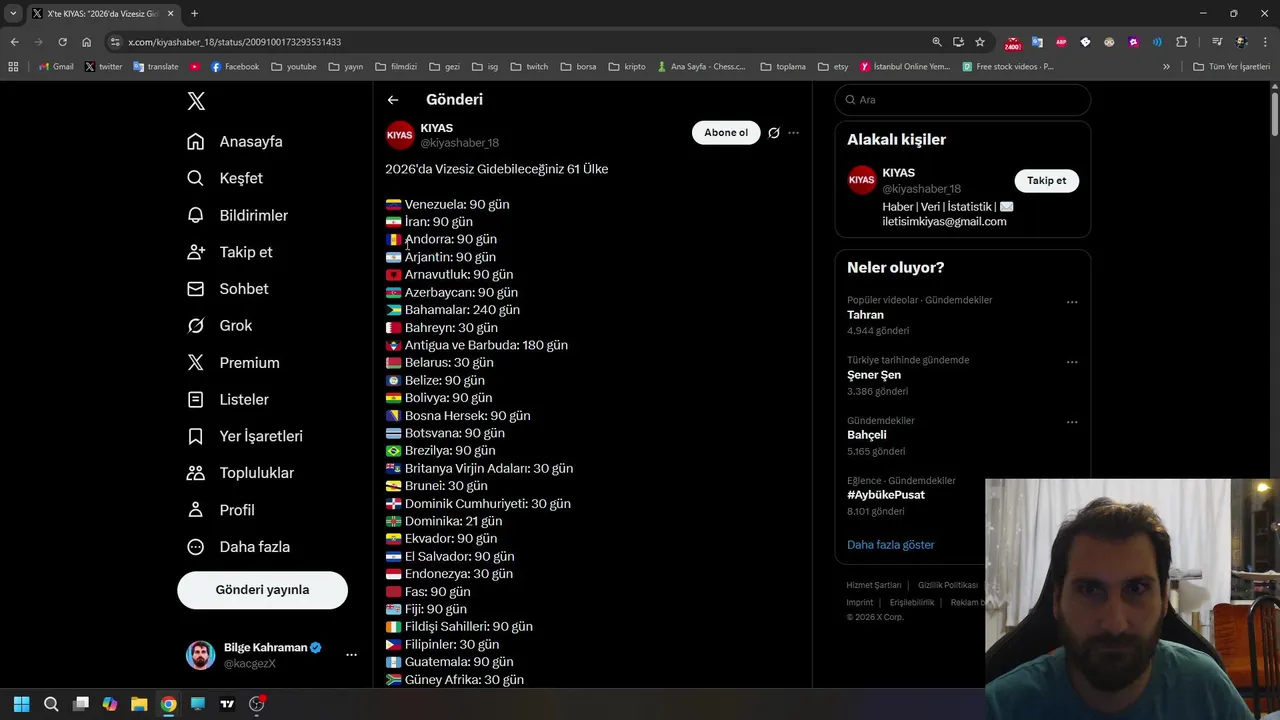The height and width of the screenshot is (720, 1280).
Task: Open Hizmet Şartları footer link
Action: click(874, 585)
